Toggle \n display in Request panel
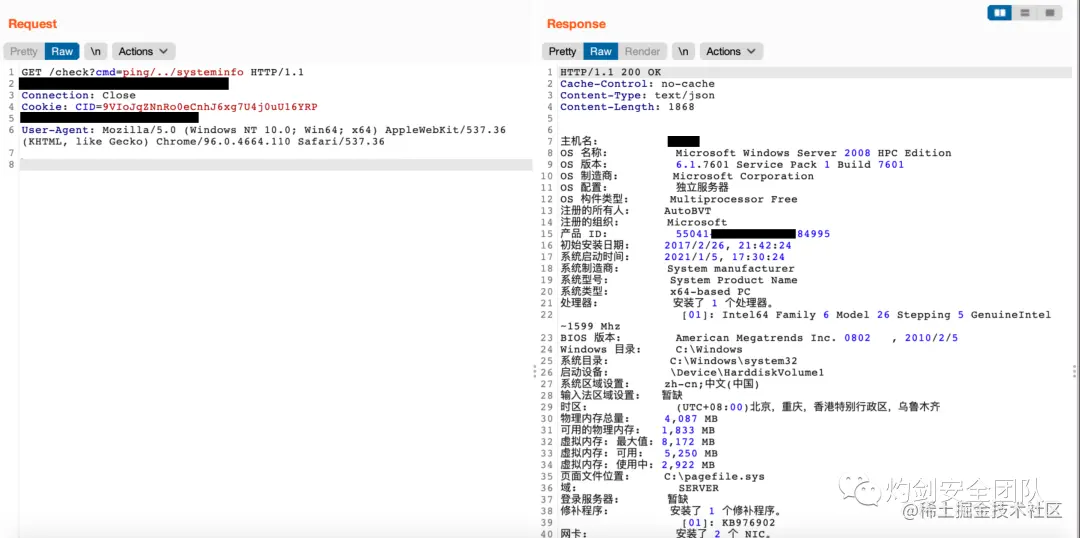 pos(96,51)
